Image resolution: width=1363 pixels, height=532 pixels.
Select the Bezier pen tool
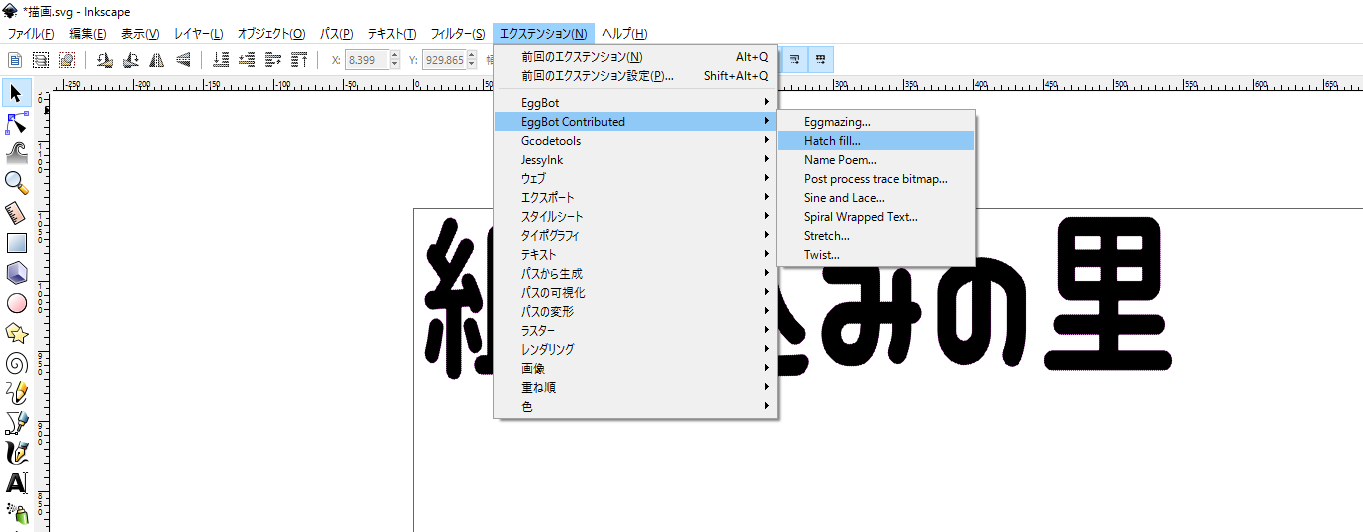click(16, 422)
